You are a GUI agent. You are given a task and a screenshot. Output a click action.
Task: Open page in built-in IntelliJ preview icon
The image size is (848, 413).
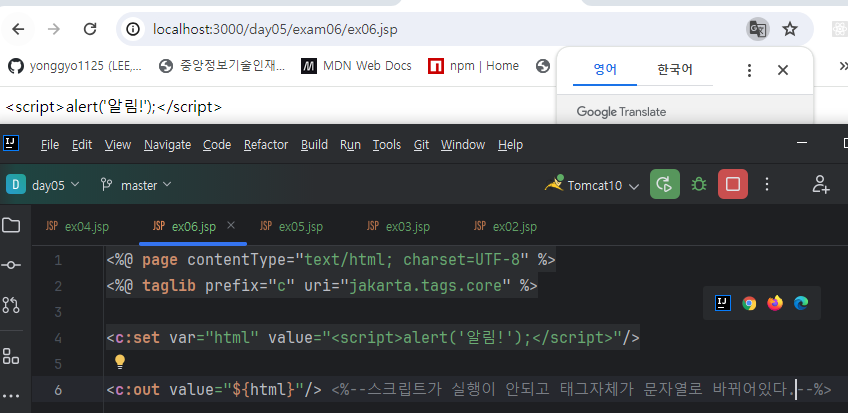[723, 303]
